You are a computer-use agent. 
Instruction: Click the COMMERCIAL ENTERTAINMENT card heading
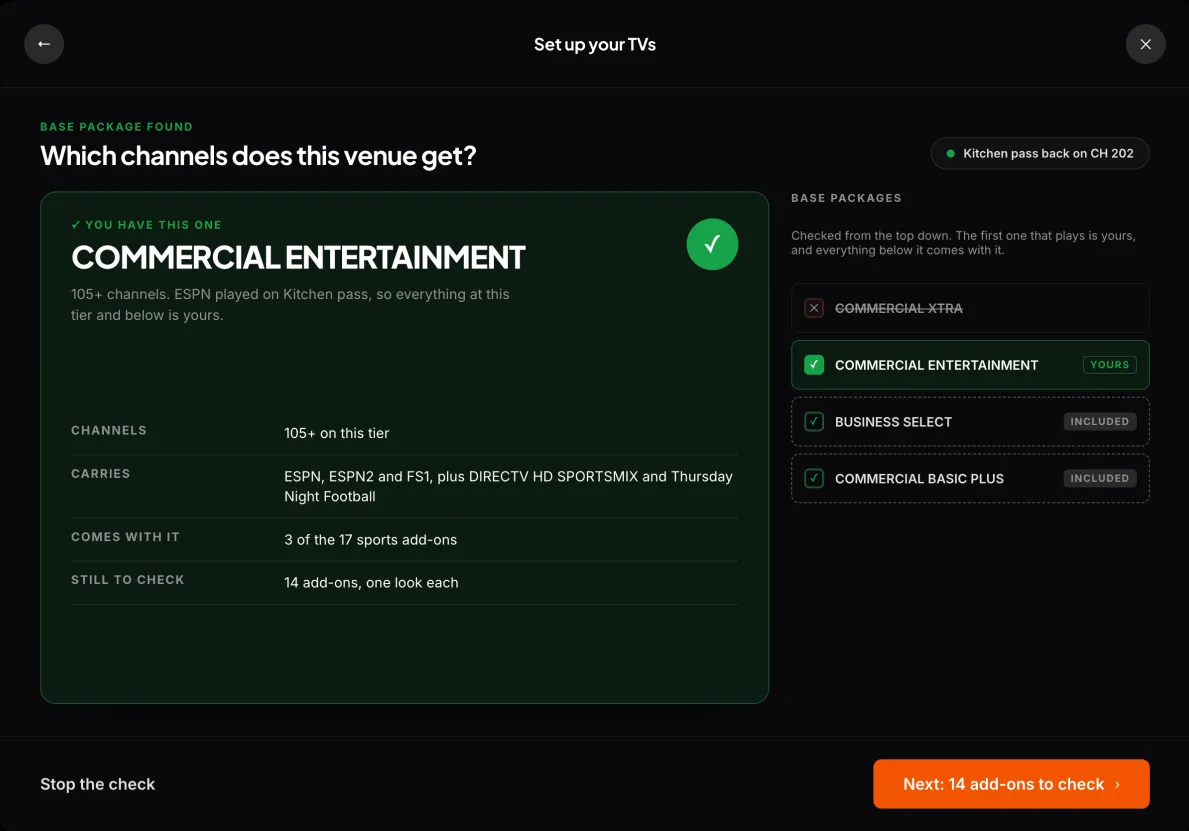click(x=298, y=258)
